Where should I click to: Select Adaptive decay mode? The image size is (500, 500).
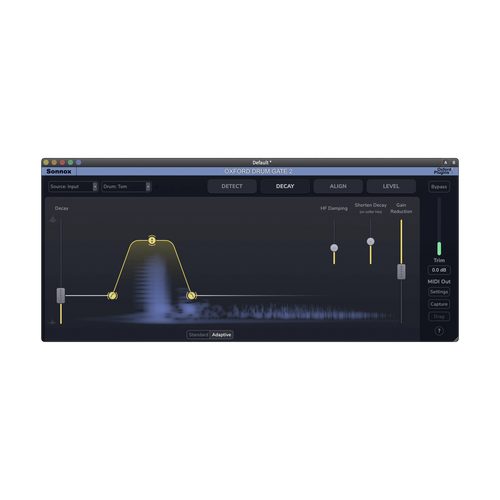click(222, 335)
